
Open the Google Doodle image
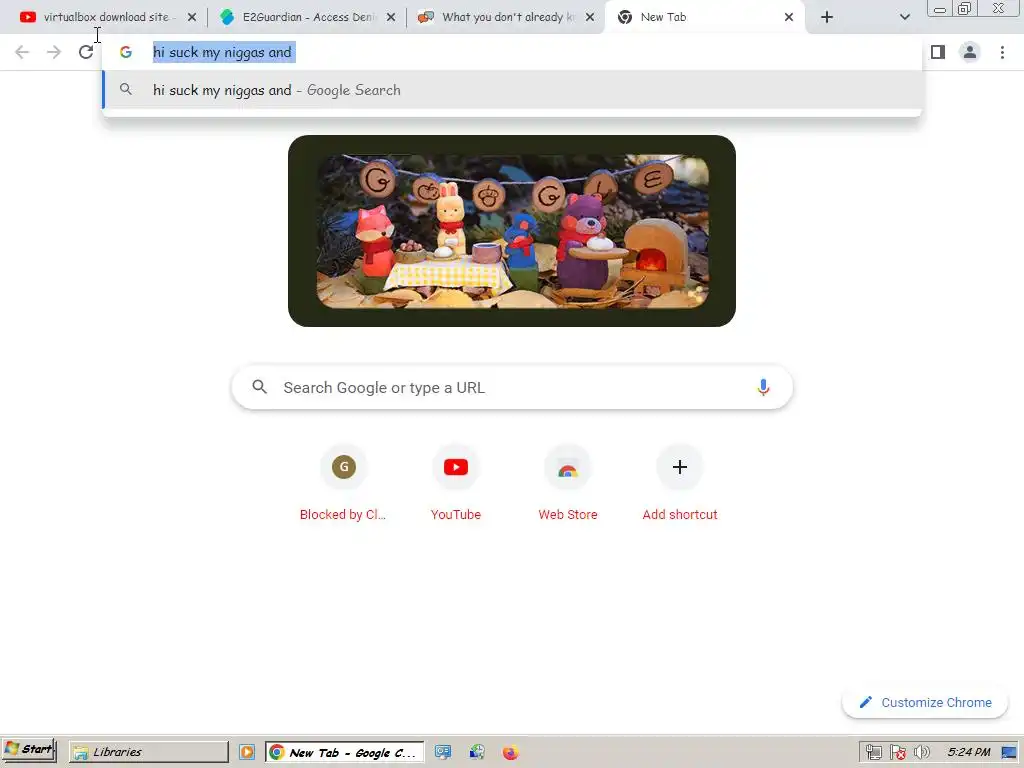(x=512, y=231)
